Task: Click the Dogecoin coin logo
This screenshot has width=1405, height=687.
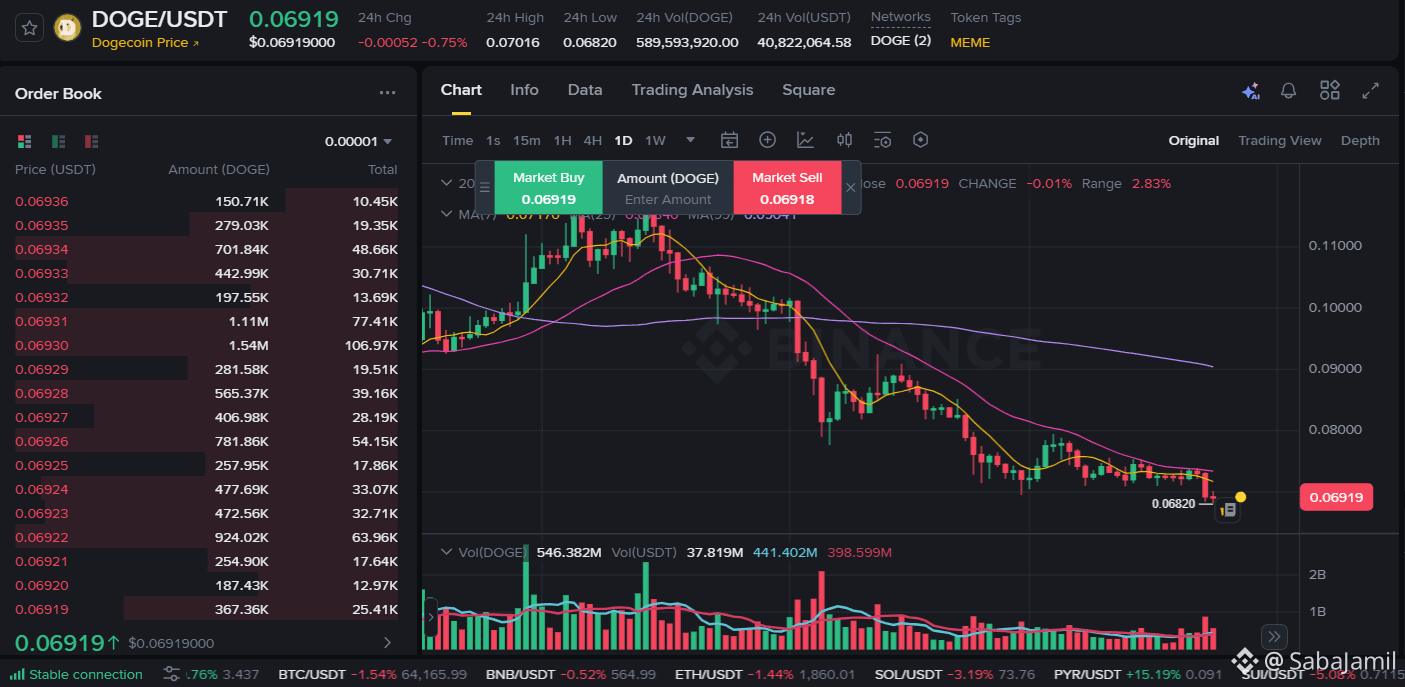Action: click(x=67, y=28)
